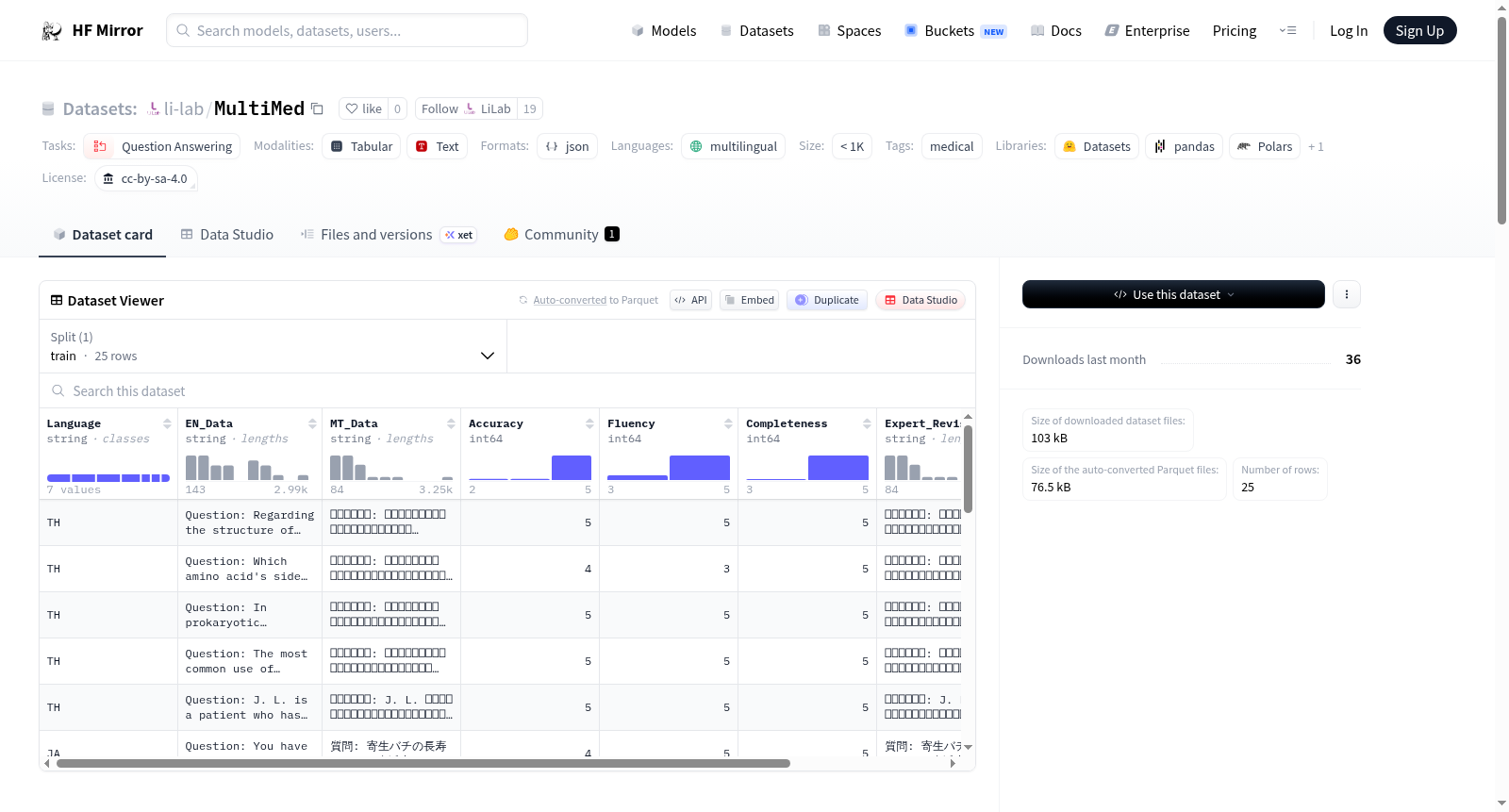Viewport: 1509px width, 812px height.
Task: Open the Enterprise page
Action: click(1147, 31)
